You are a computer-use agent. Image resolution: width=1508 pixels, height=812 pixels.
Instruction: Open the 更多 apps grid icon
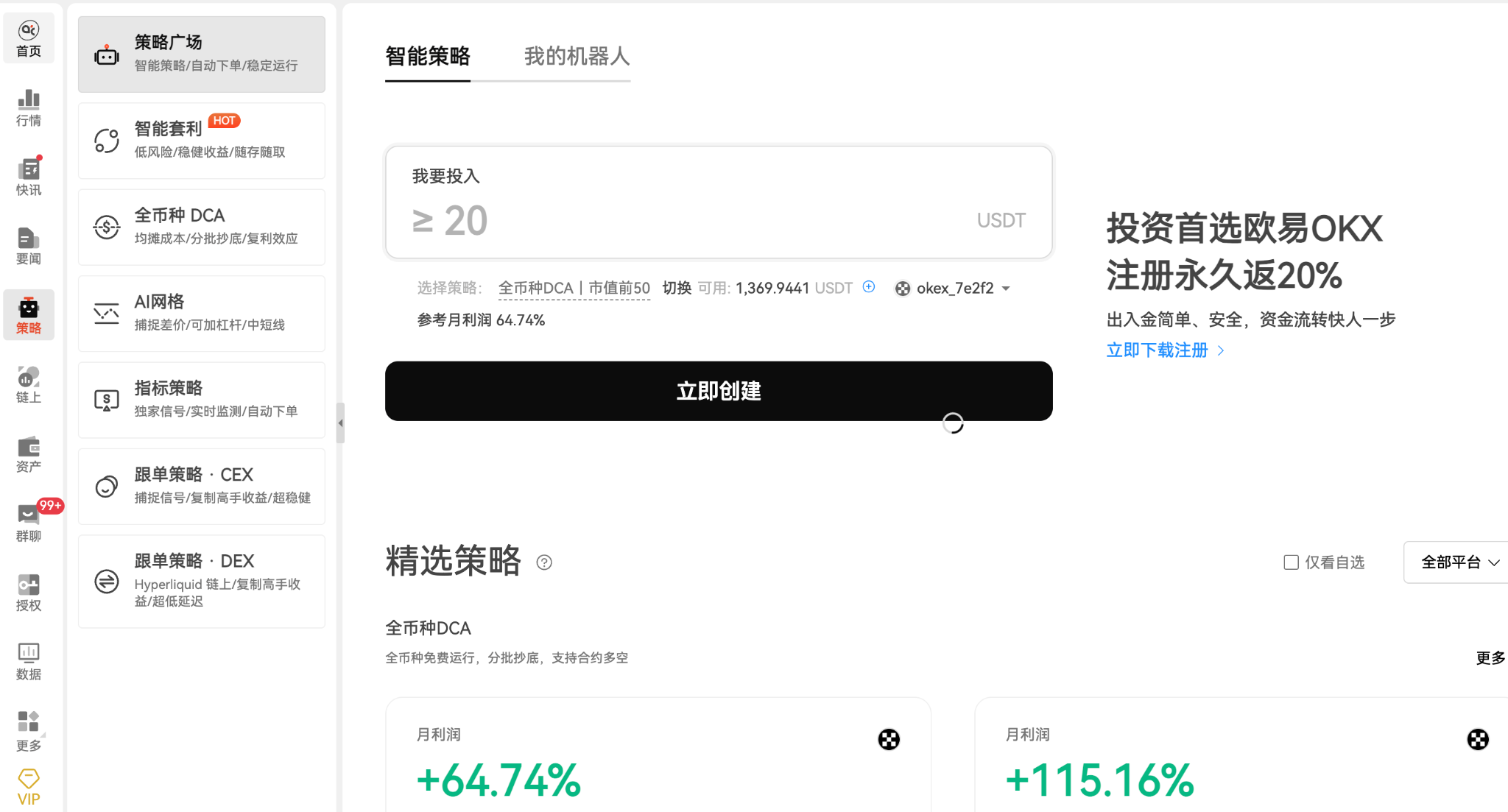pos(29,730)
